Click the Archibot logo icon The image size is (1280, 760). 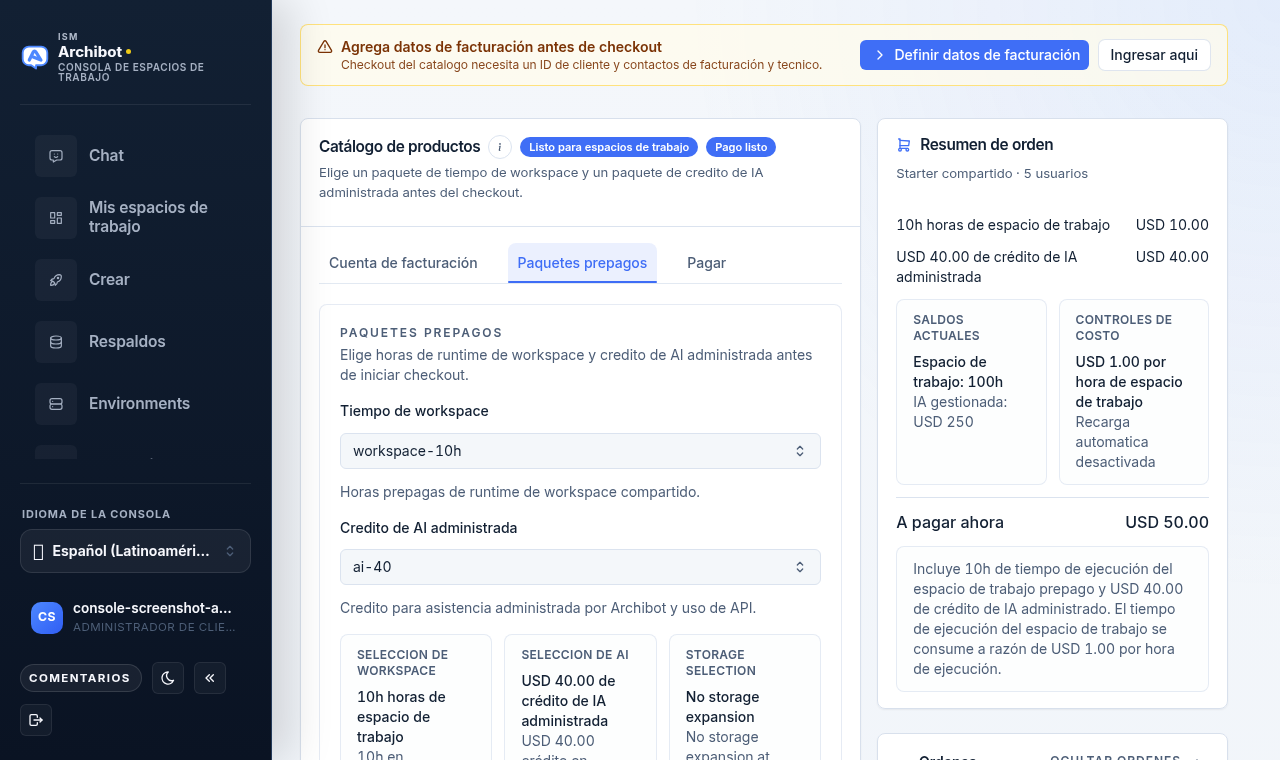click(x=35, y=57)
